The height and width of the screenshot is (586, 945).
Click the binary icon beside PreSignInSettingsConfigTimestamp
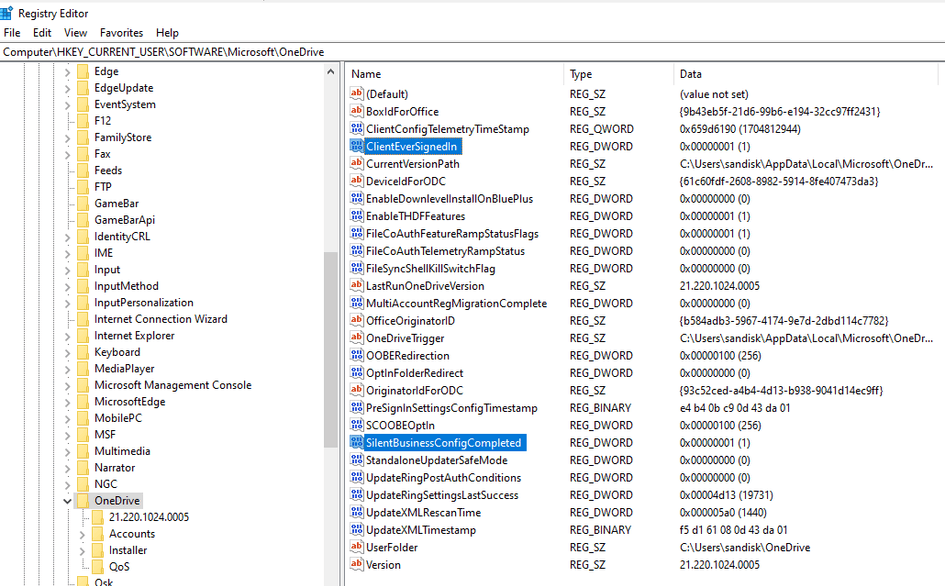(x=356, y=407)
